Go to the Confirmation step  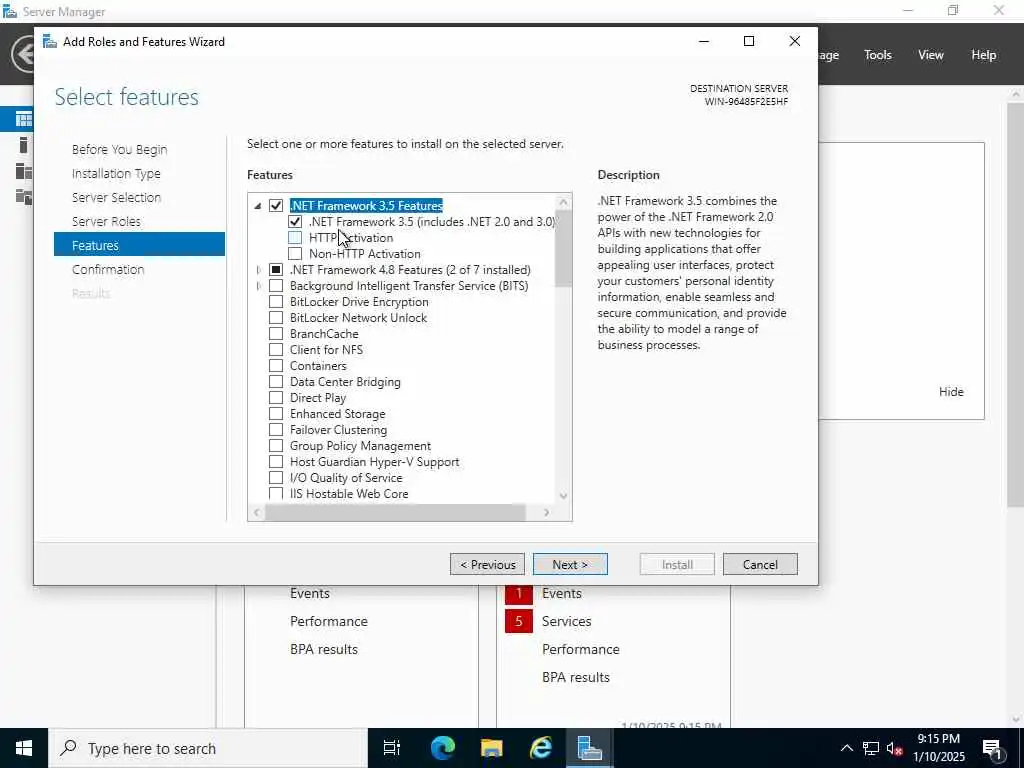[108, 269]
